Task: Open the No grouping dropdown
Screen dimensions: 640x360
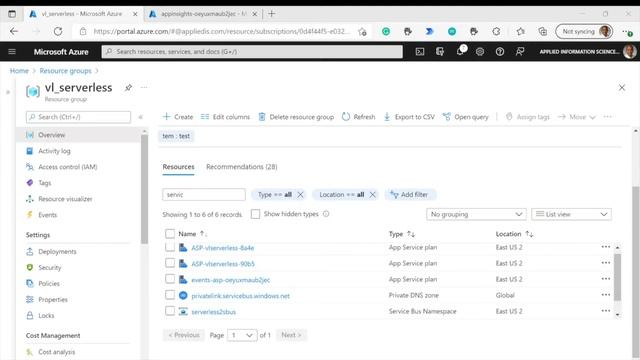Action: pos(476,214)
